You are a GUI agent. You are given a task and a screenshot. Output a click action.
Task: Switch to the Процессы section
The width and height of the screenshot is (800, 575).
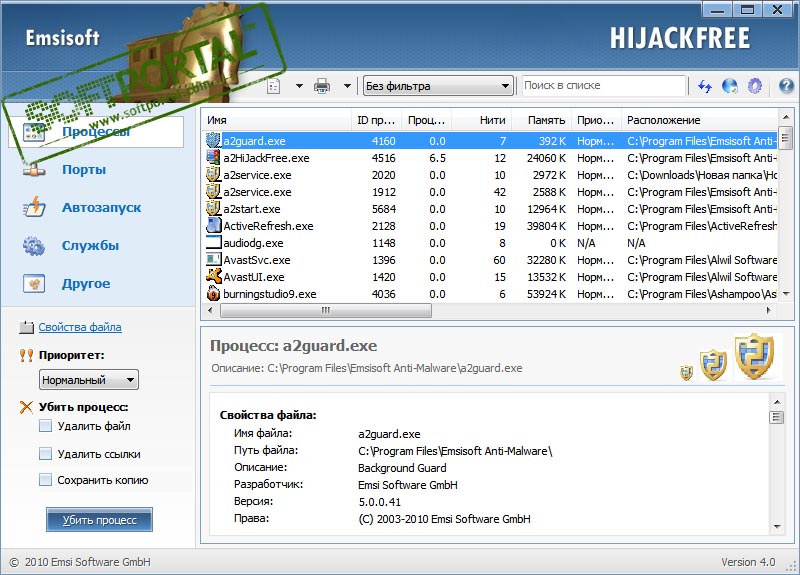[96, 132]
